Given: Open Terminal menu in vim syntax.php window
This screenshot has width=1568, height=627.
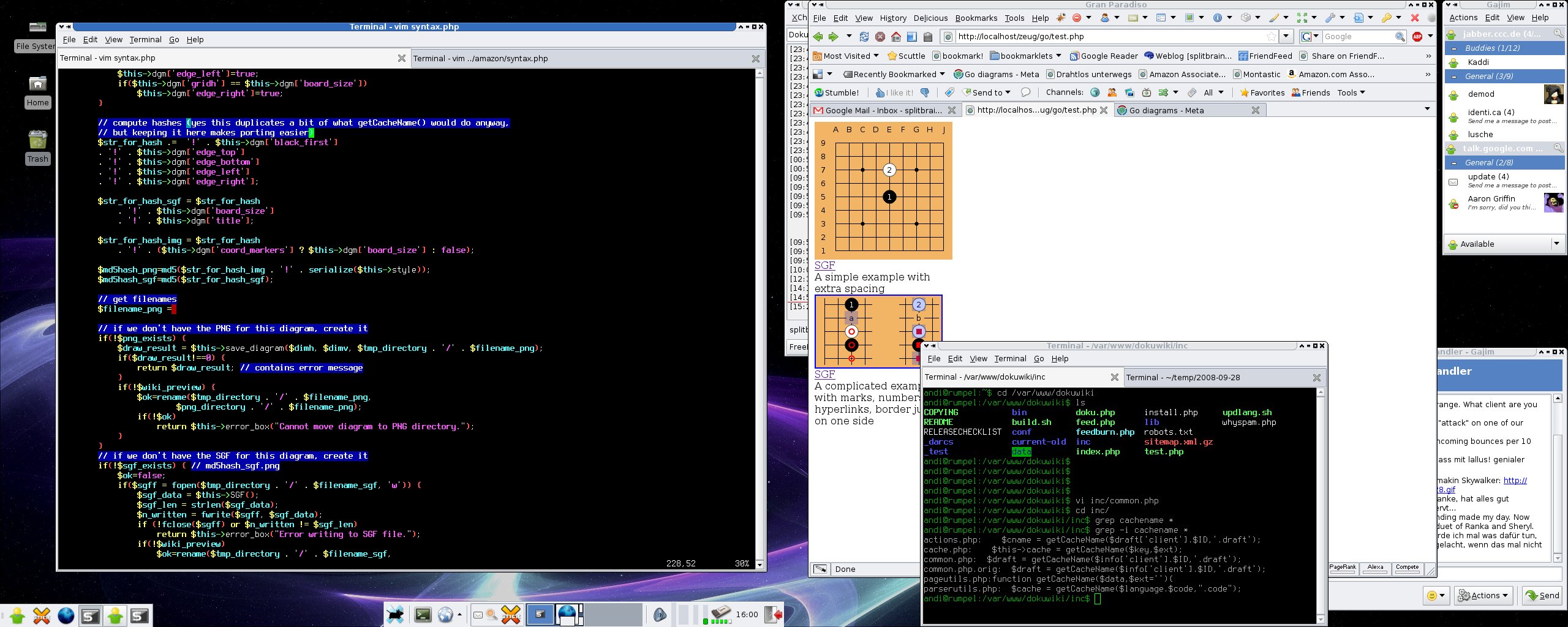Looking at the screenshot, I should click(145, 39).
